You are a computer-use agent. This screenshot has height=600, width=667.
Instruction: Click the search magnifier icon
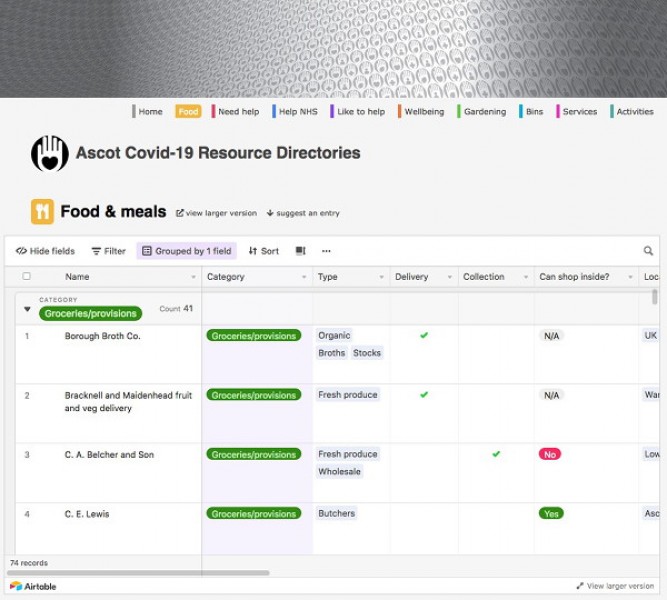click(x=648, y=251)
